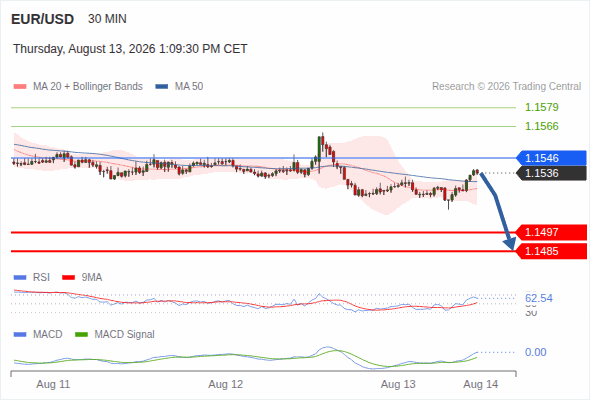Screen dimensions: 590x400
Task: Click the RSI legend color marker
Action: coord(20,278)
